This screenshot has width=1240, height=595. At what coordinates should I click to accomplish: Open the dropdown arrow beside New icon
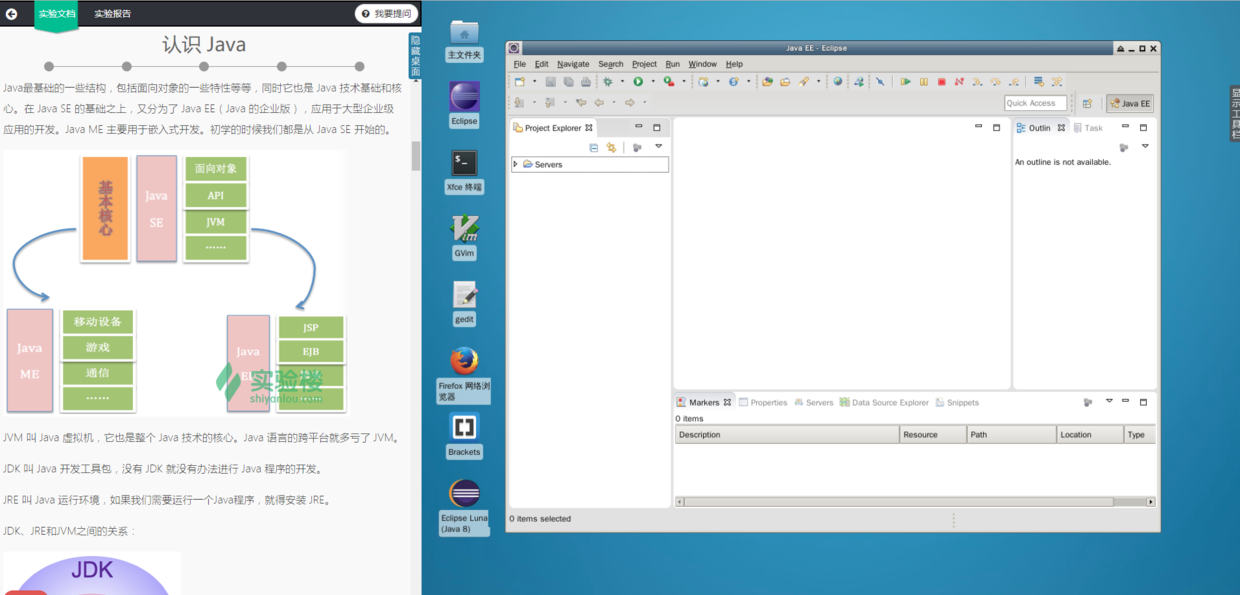pyautogui.click(x=534, y=82)
